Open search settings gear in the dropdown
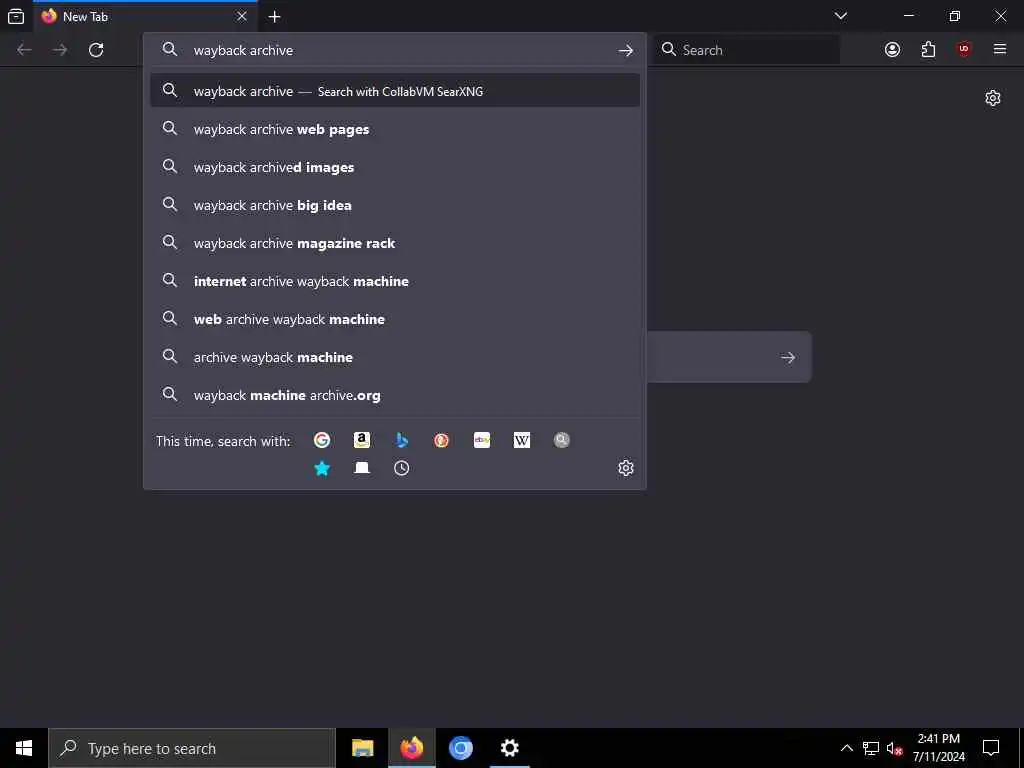This screenshot has height=768, width=1024. pyautogui.click(x=626, y=468)
